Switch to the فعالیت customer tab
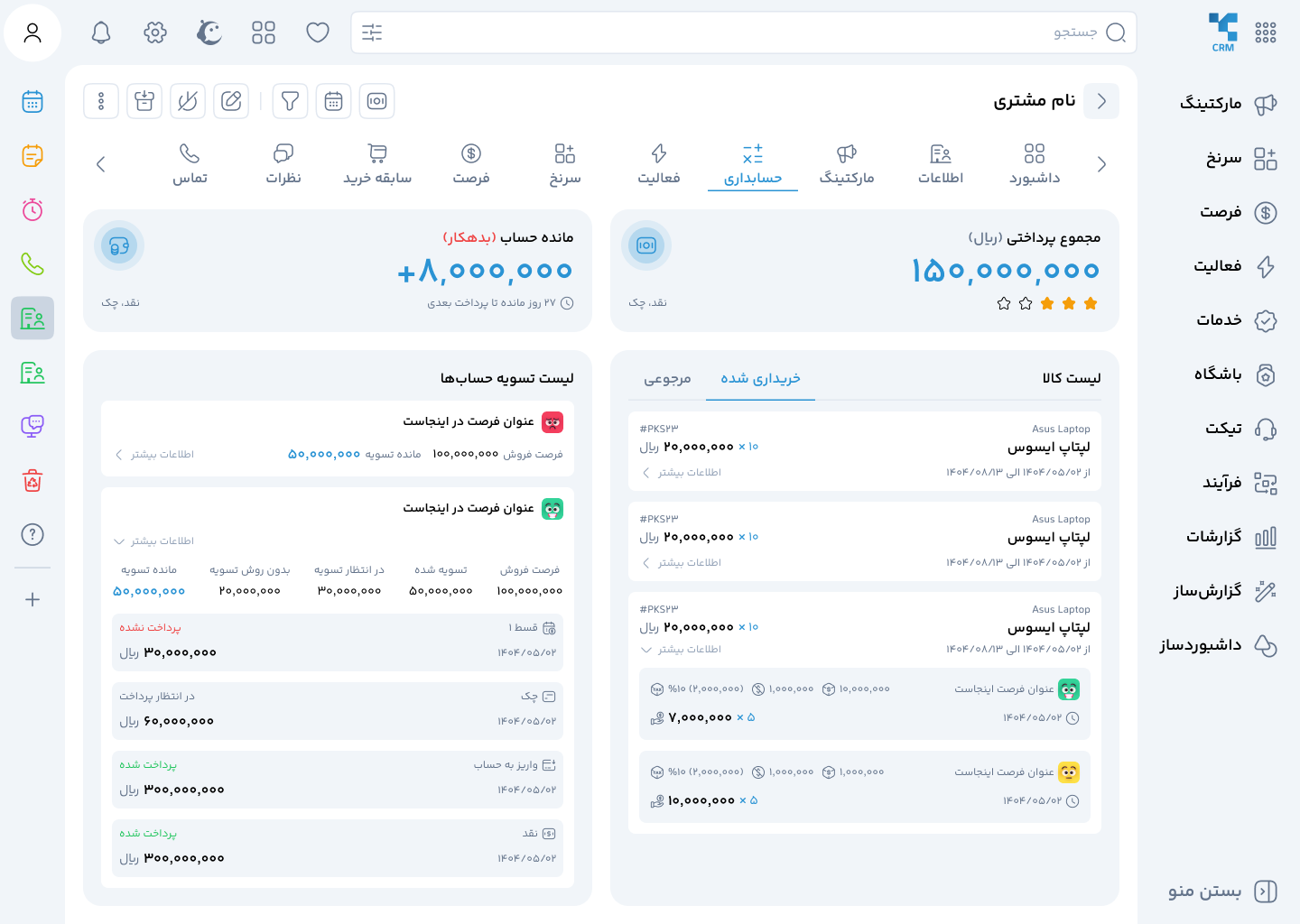 pyautogui.click(x=659, y=164)
